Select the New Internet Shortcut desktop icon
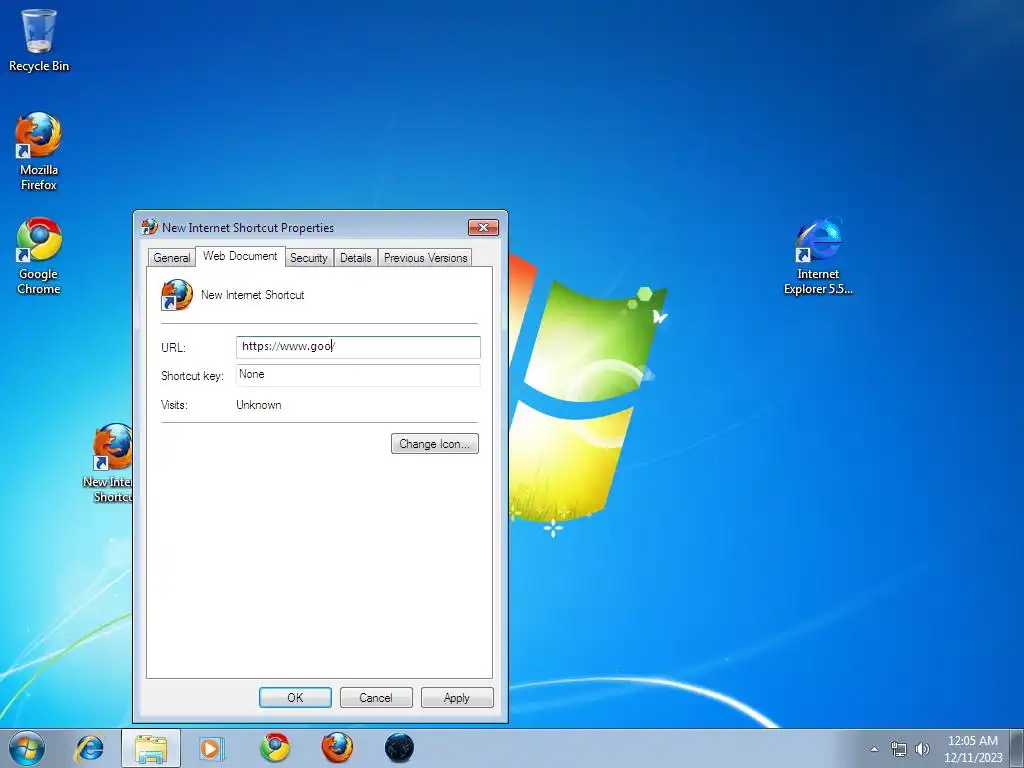This screenshot has width=1024, height=768. pos(110,463)
